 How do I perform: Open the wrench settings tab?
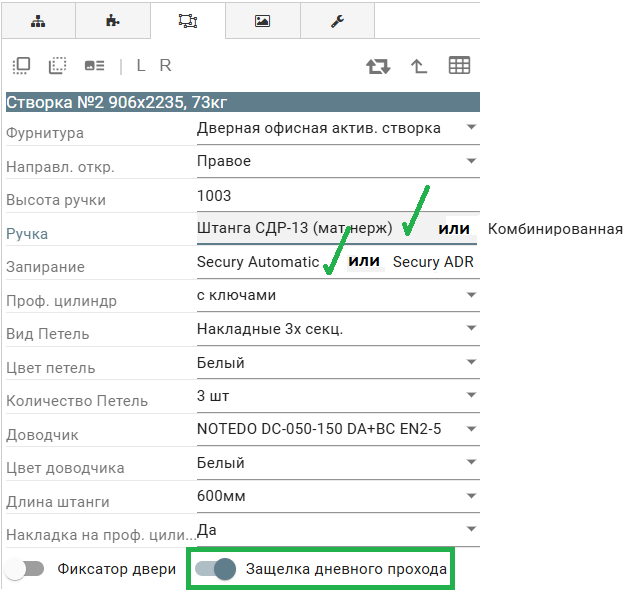click(337, 21)
